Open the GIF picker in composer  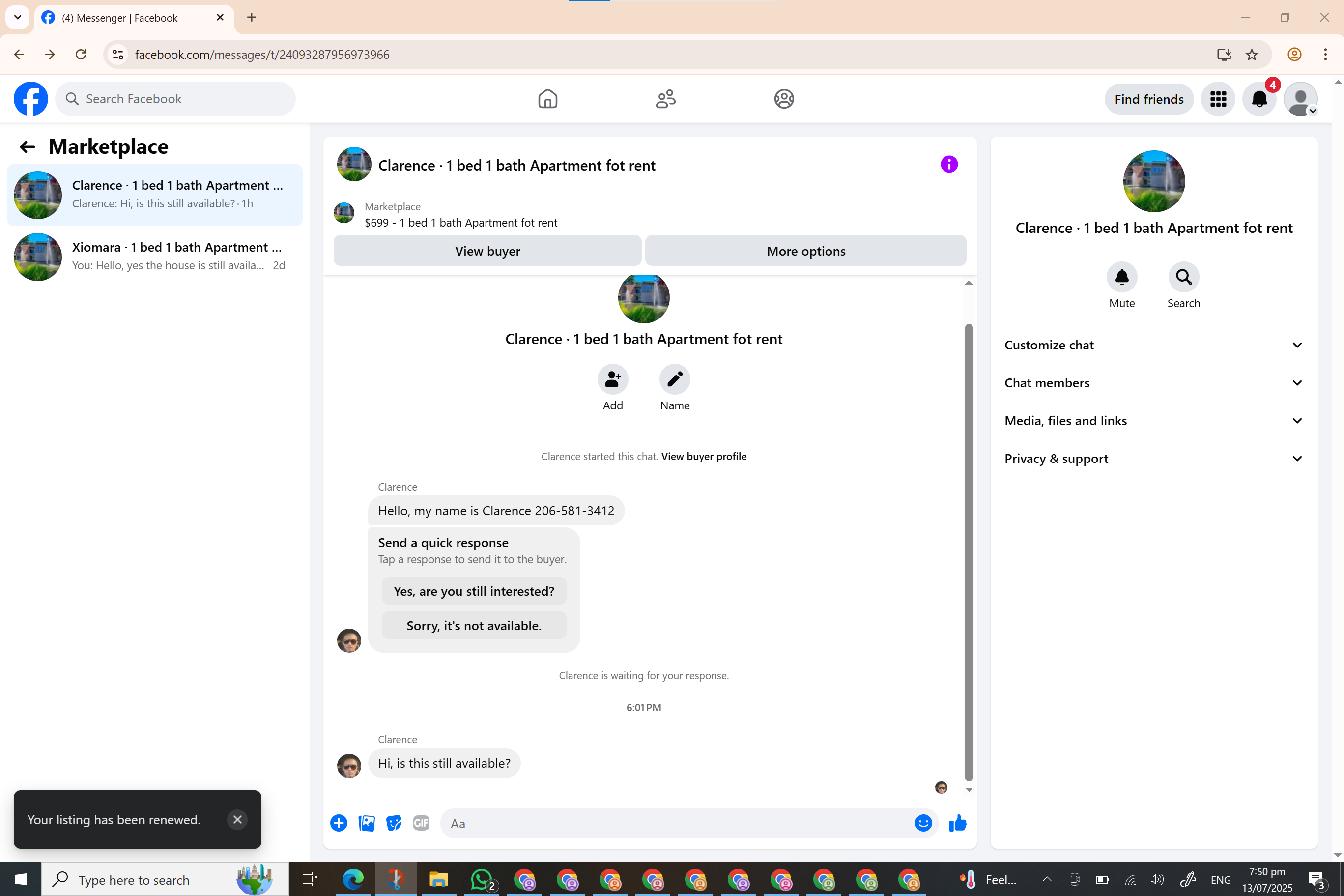coord(421,823)
